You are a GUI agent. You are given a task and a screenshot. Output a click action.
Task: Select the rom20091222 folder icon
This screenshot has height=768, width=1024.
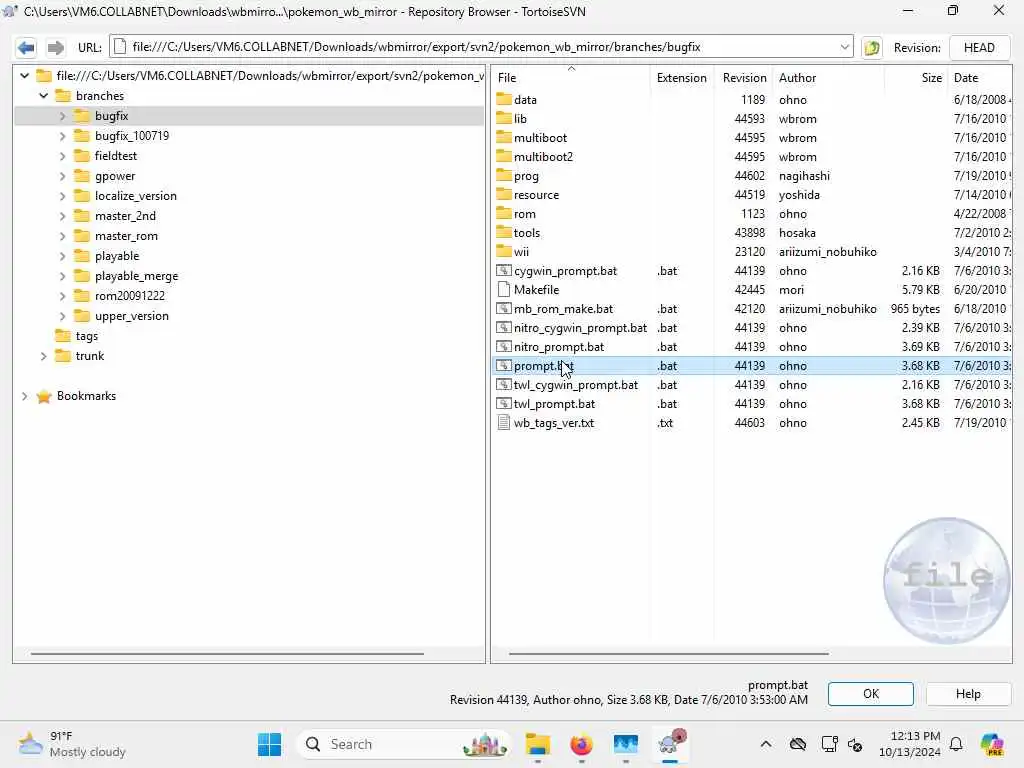coord(82,296)
